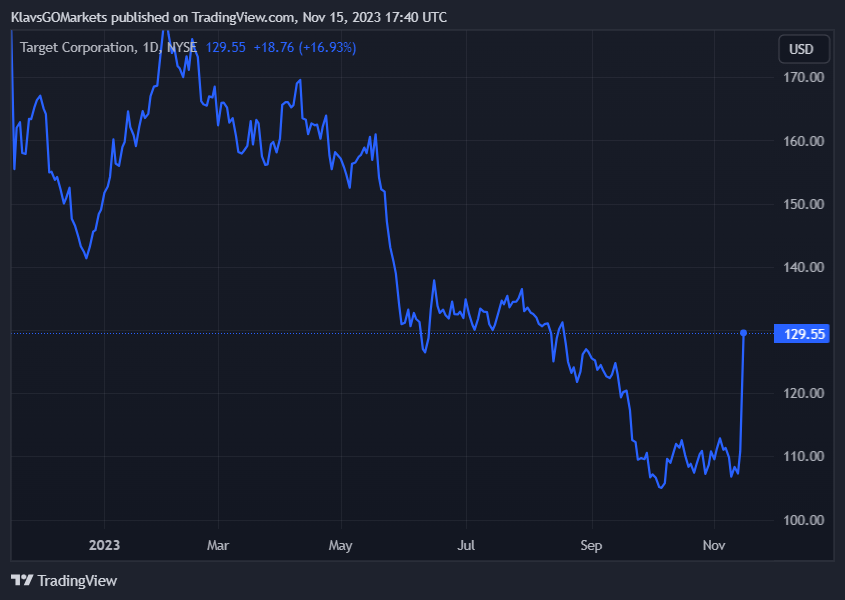The width and height of the screenshot is (845, 600).
Task: Click the 120.00 price axis label
Action: pos(804,394)
